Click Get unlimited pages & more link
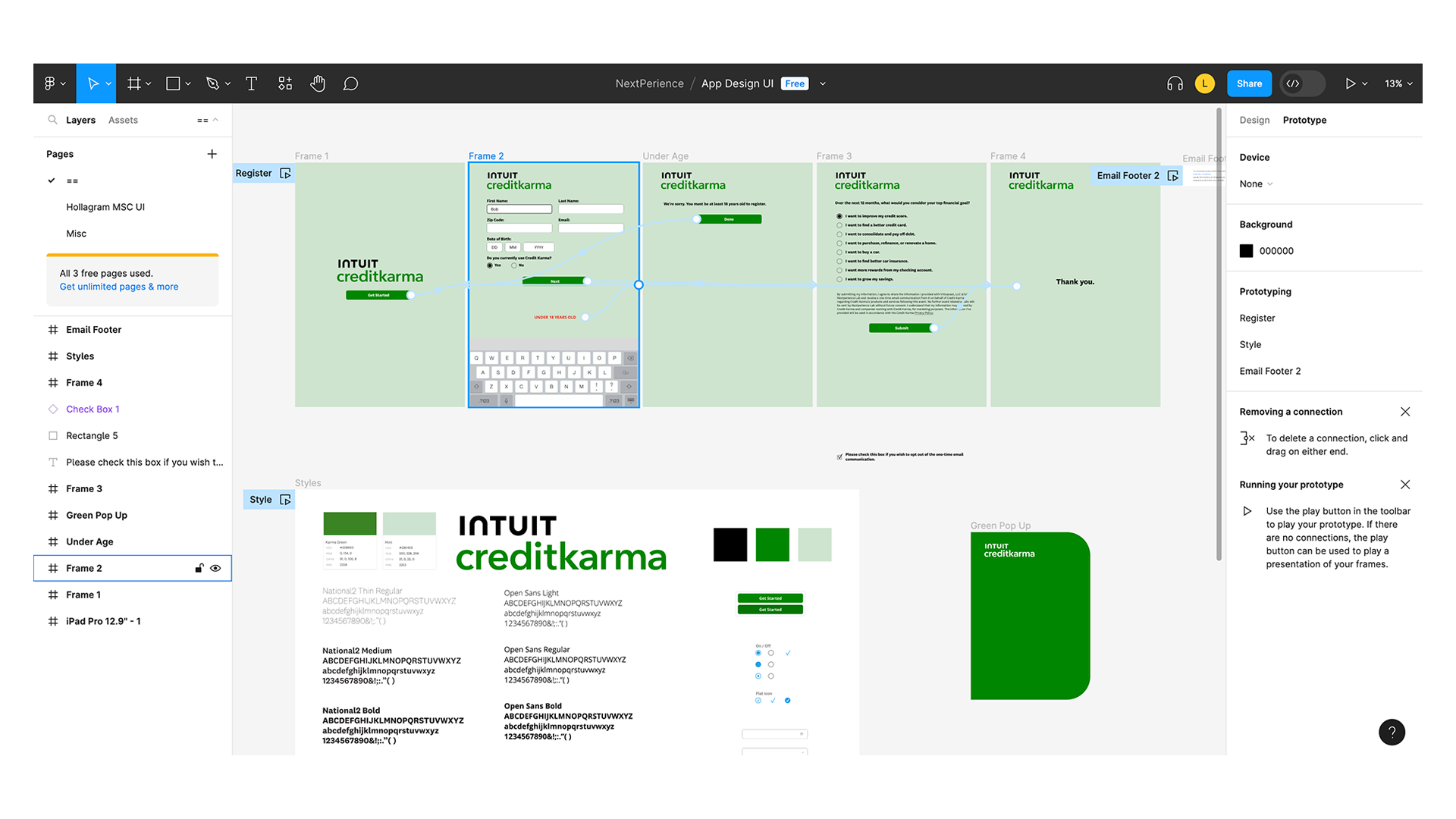1456x819 pixels. (119, 287)
